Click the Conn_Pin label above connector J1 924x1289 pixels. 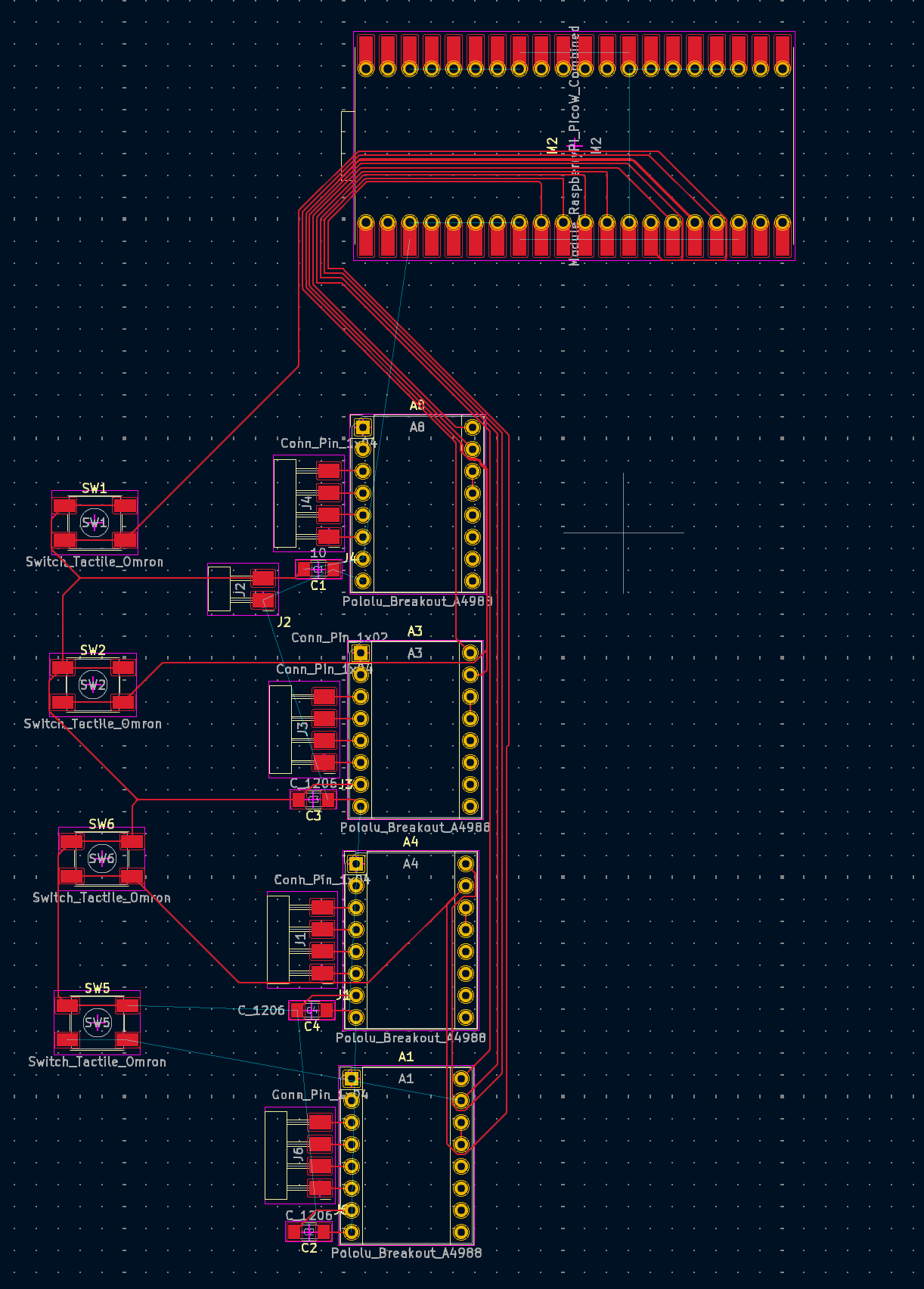pyautogui.click(x=322, y=880)
